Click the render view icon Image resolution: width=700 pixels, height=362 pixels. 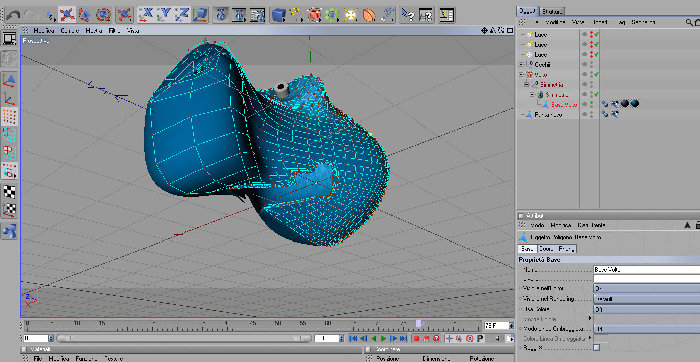[219, 15]
